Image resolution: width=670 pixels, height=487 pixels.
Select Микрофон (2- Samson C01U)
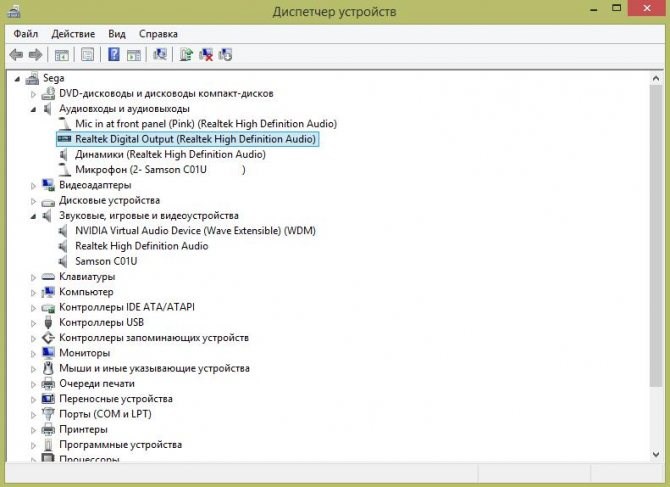click(x=160, y=170)
